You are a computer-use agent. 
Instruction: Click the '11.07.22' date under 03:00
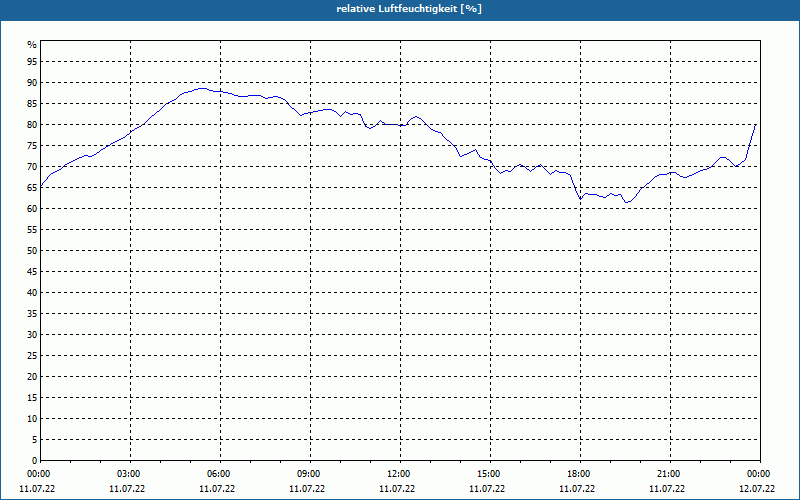[x=127, y=489]
